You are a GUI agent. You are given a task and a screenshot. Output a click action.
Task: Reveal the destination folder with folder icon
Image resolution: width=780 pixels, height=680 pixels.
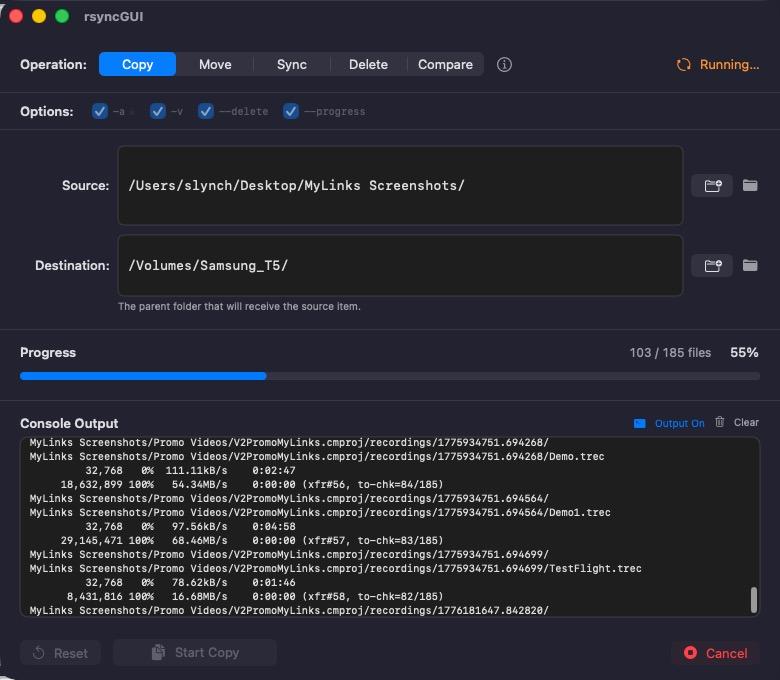click(750, 266)
